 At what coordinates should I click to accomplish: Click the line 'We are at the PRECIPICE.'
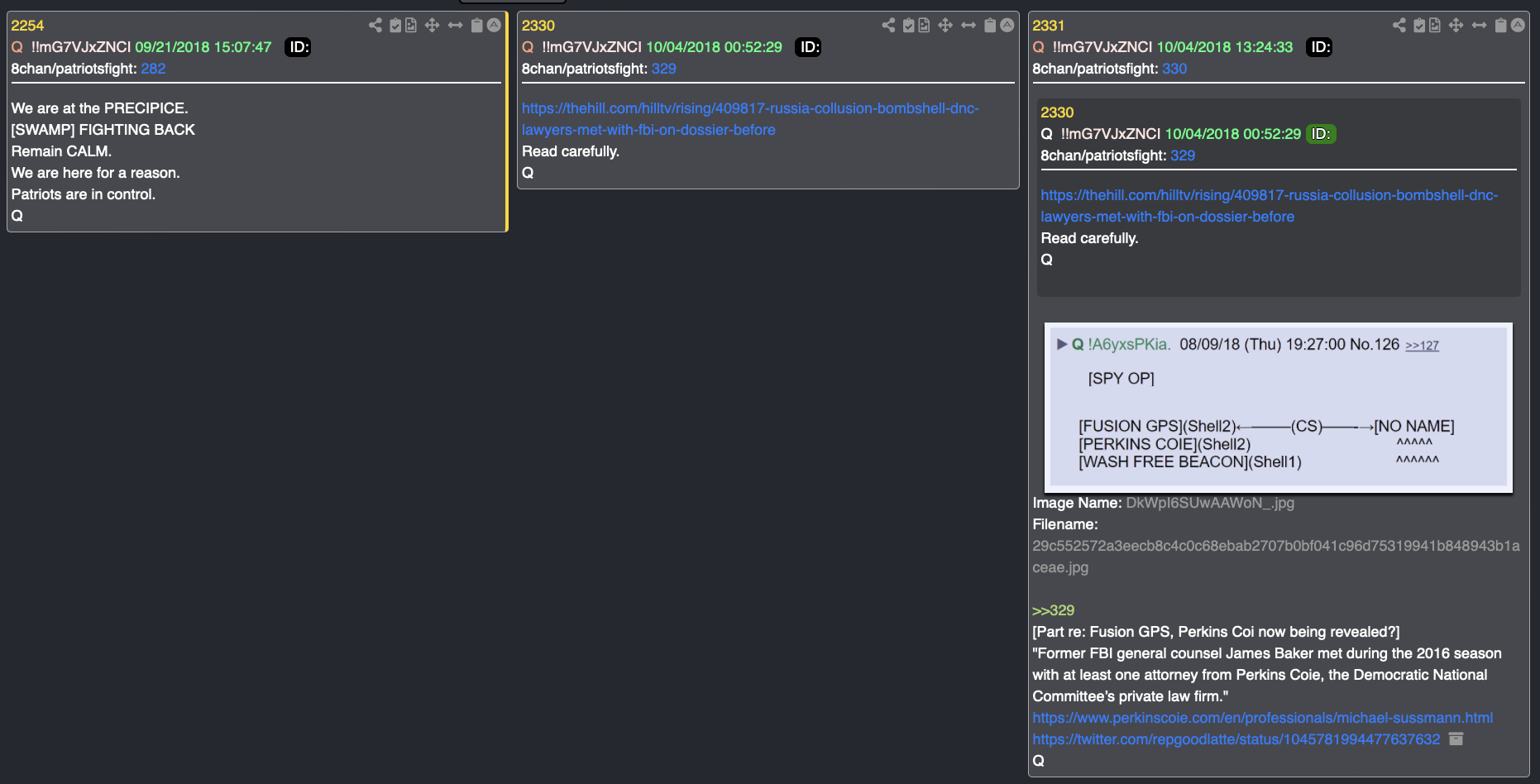(x=100, y=108)
